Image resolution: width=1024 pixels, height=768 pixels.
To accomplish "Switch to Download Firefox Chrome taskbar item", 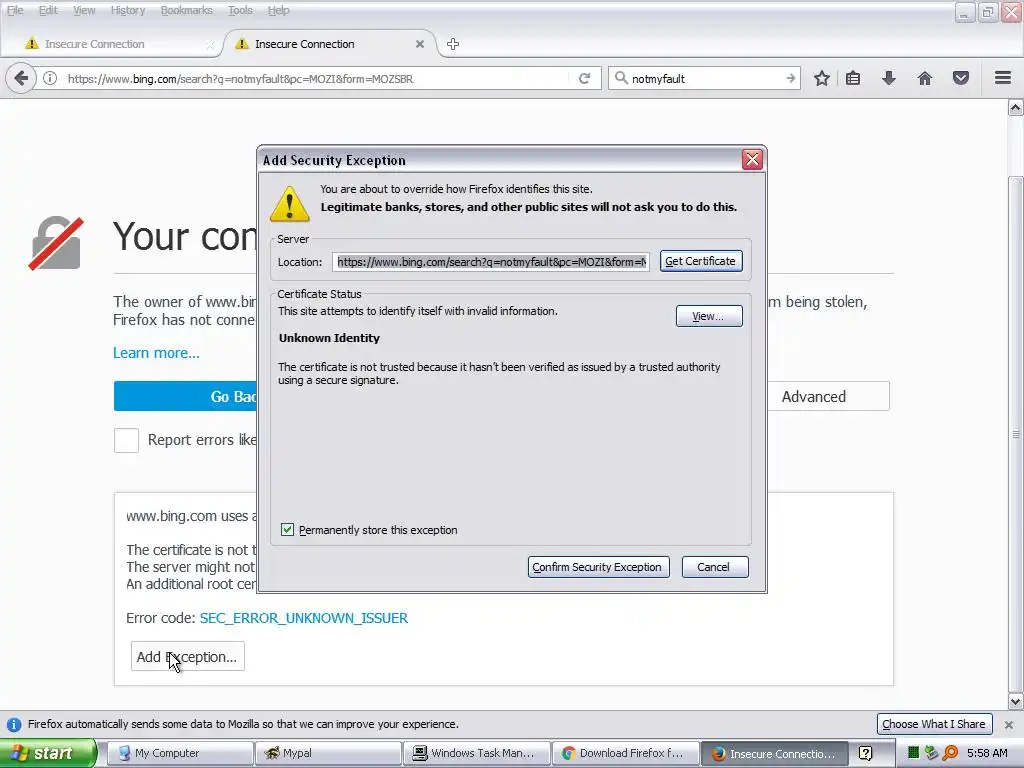I will coord(625,753).
